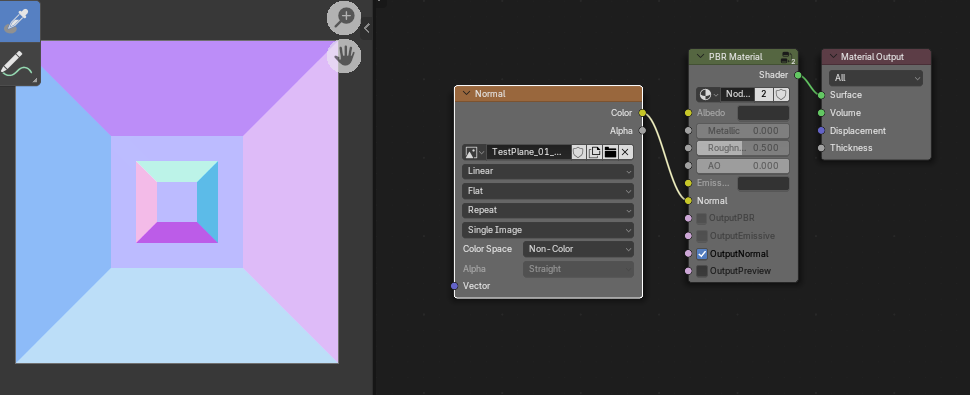The height and width of the screenshot is (395, 970).
Task: Open the All target dropdown
Action: [x=875, y=78]
